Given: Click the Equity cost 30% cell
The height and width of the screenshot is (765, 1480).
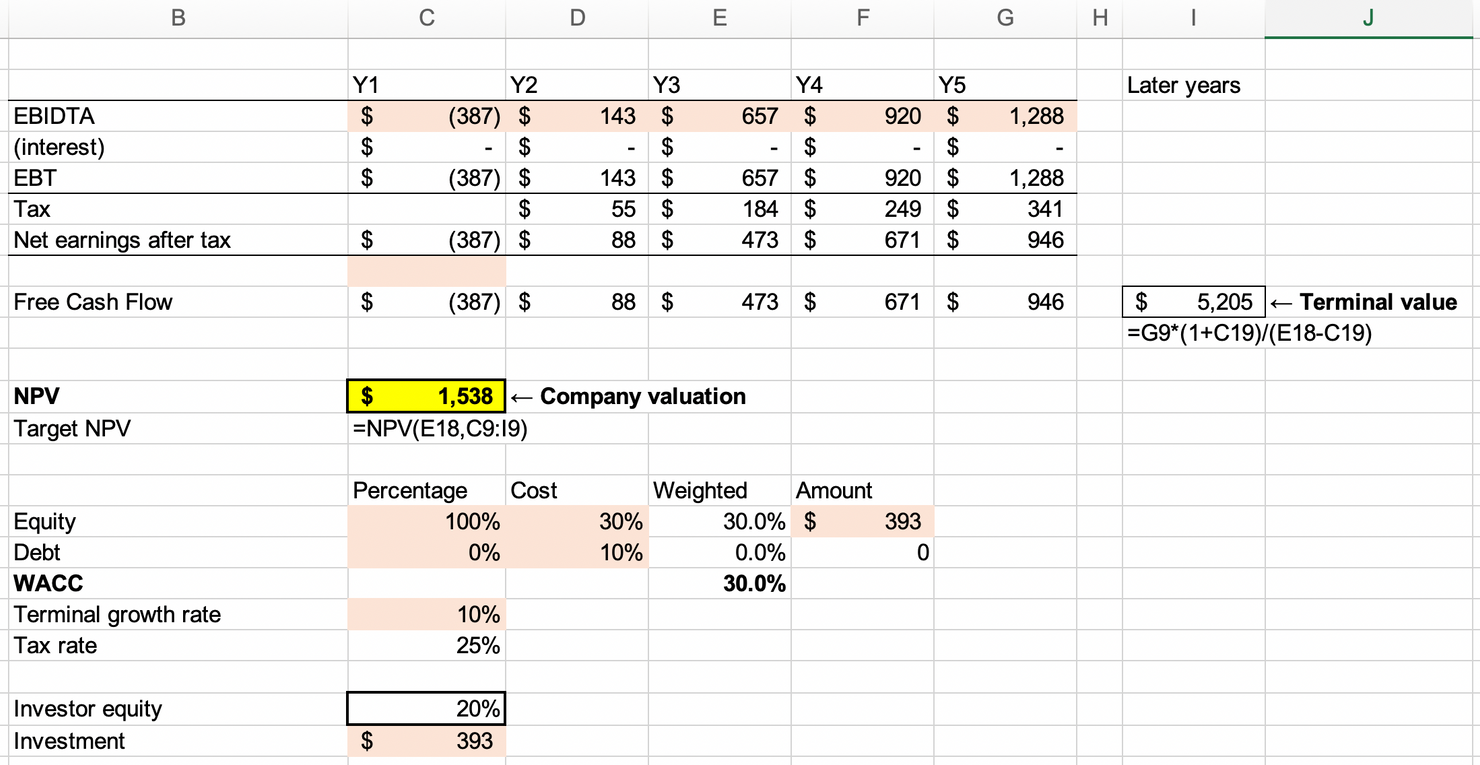Looking at the screenshot, I should click(x=577, y=521).
